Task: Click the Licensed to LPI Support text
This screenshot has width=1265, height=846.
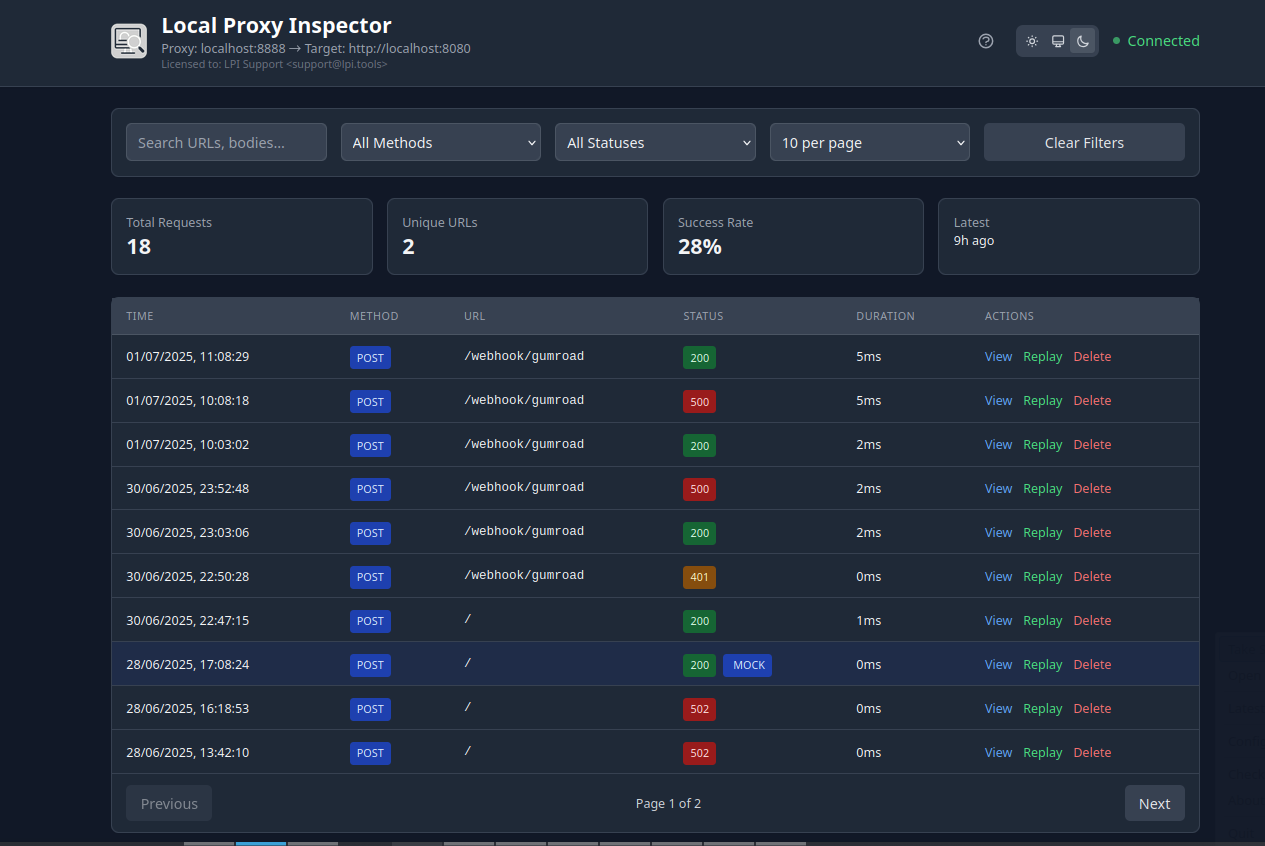Action: click(274, 64)
